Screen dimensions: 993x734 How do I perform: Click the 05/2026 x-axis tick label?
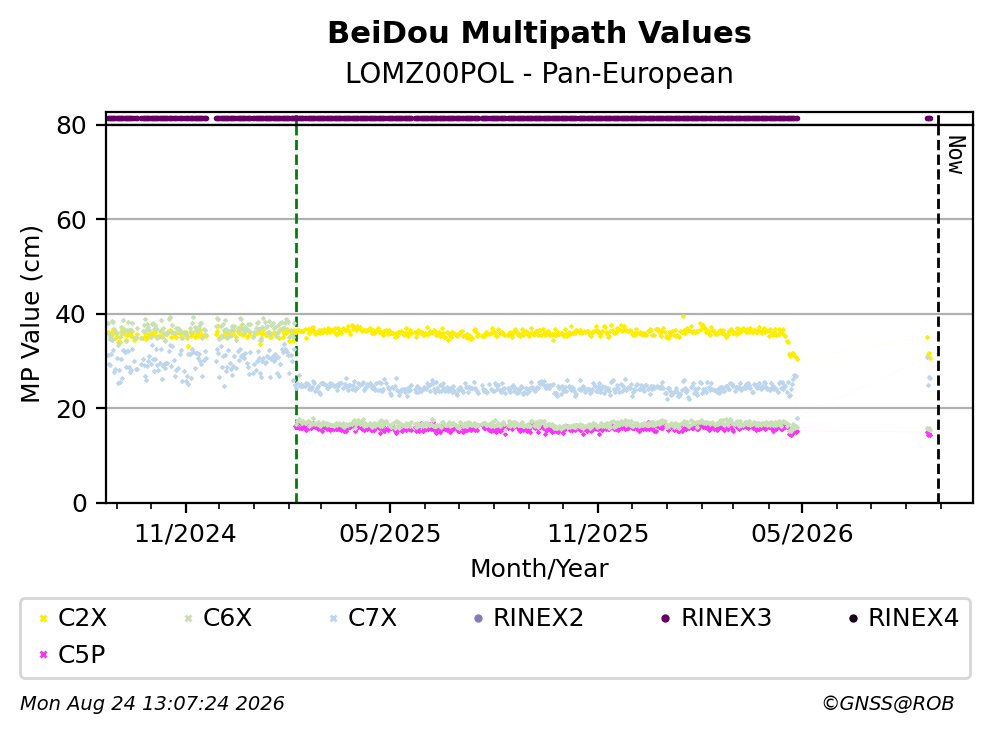(802, 534)
